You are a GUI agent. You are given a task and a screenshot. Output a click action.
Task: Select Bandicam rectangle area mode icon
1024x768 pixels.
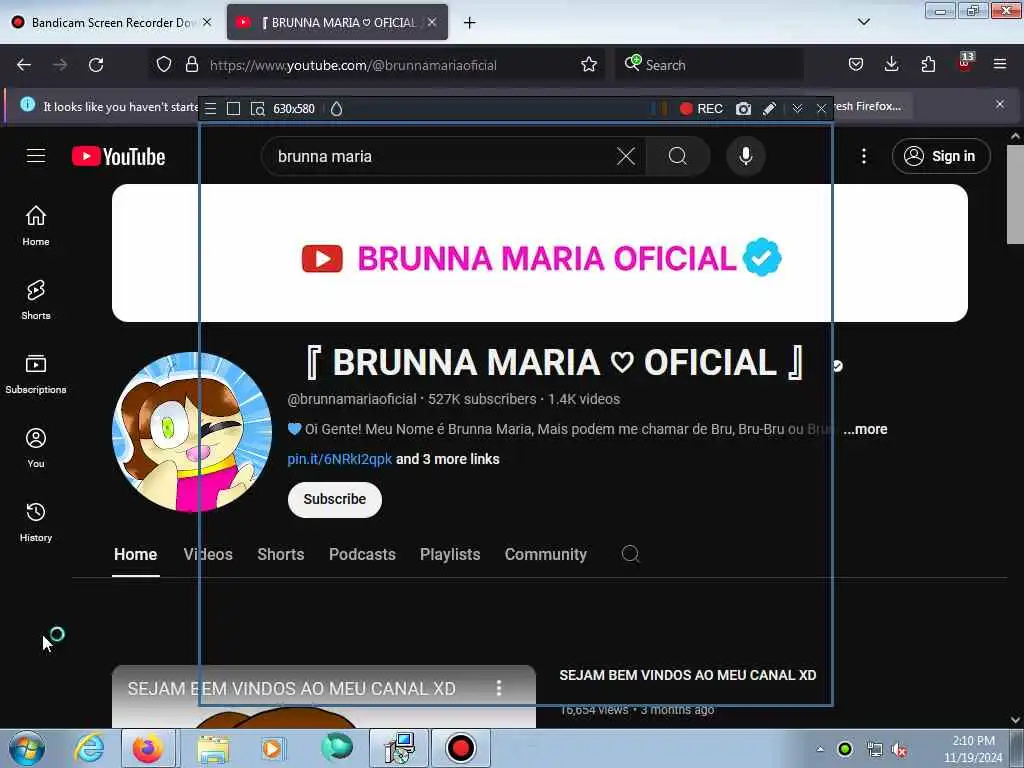(x=233, y=109)
